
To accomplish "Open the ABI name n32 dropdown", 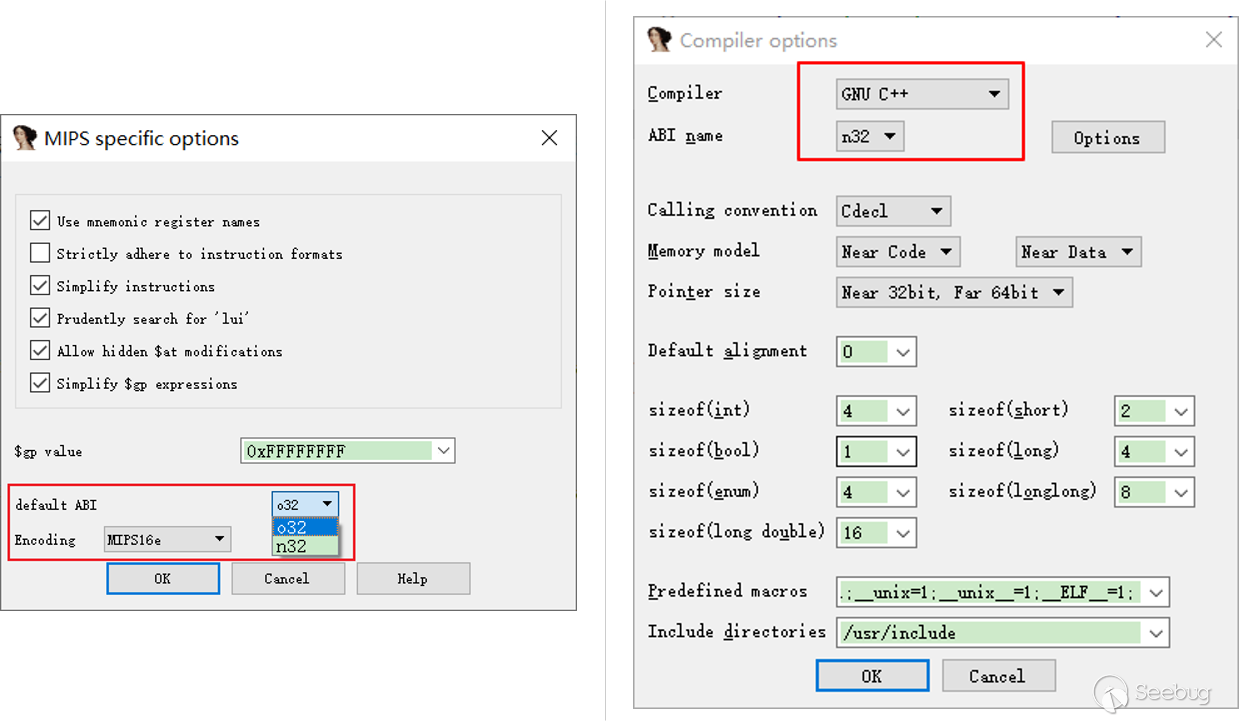I will pyautogui.click(x=870, y=137).
